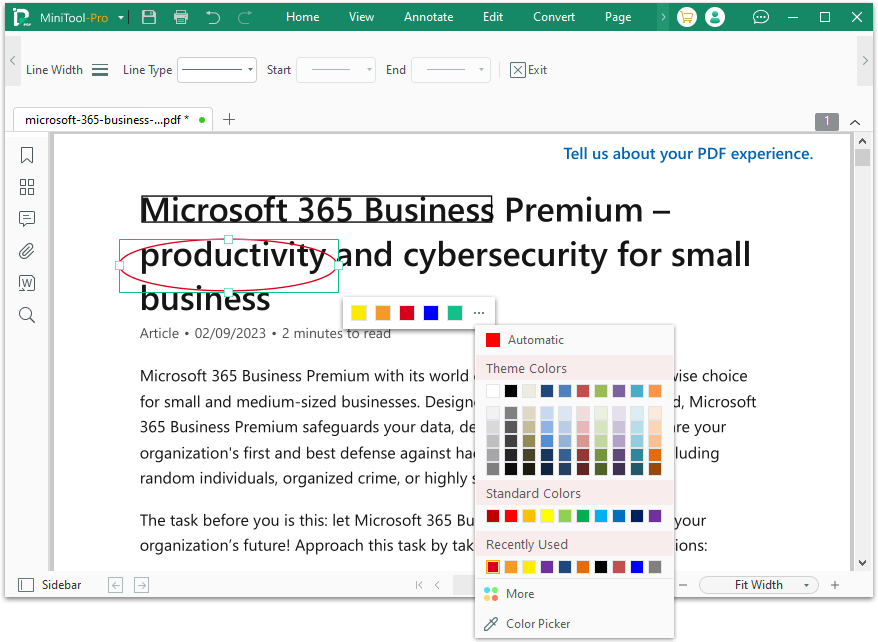
Task: Open more colors ellipsis in quick bar
Action: (479, 313)
